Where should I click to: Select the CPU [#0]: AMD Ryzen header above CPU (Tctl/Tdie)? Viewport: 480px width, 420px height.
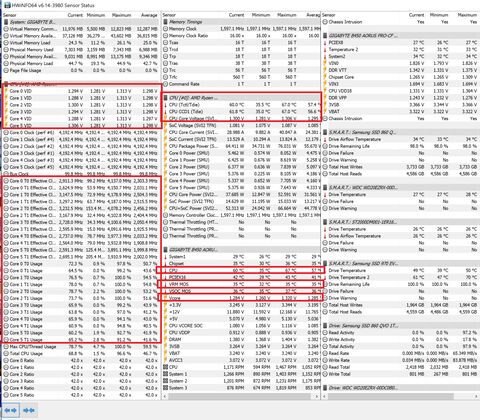[241, 98]
